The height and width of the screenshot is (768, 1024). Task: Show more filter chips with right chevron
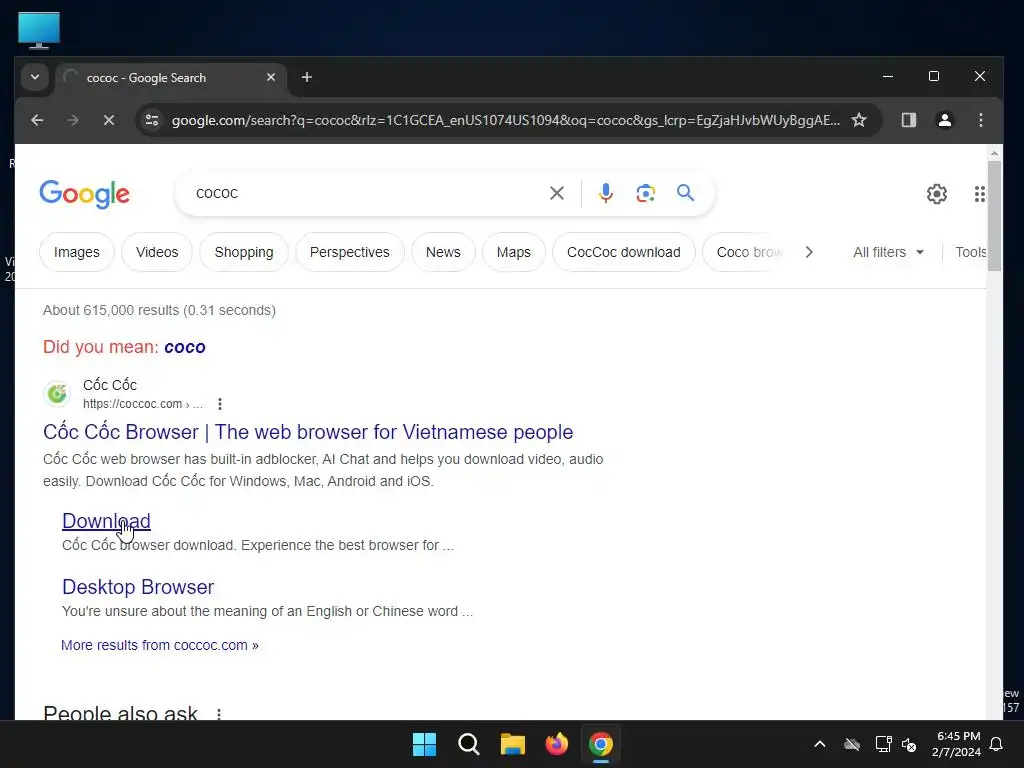coord(809,252)
